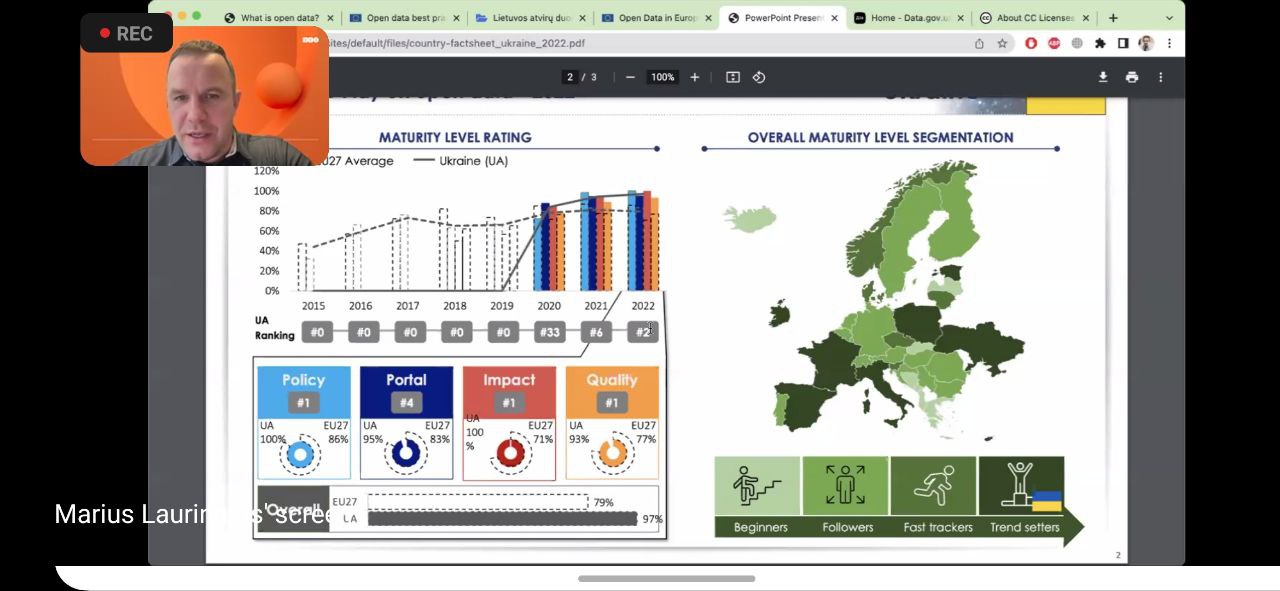1280x591 pixels.
Task: Click the address bar URL text
Action: point(457,43)
